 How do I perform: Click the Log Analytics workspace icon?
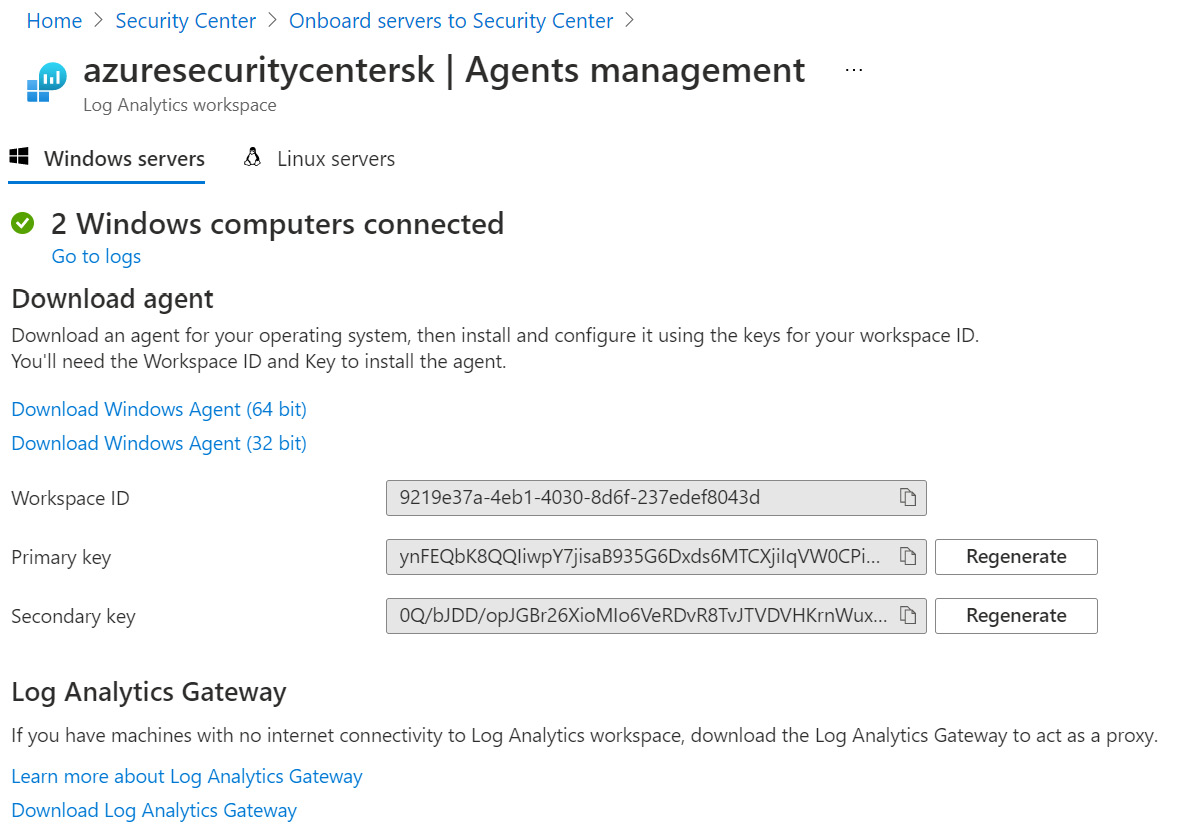click(x=46, y=82)
